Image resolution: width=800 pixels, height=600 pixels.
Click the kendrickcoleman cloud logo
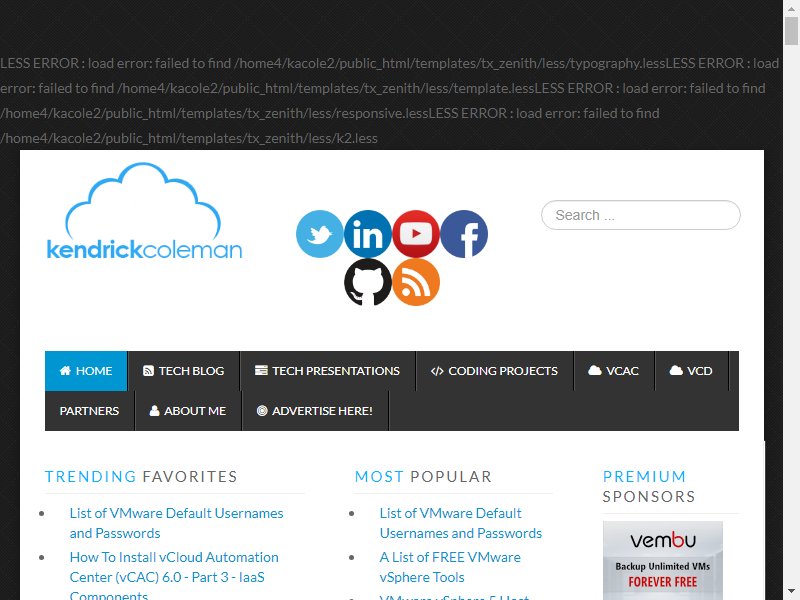coord(144,211)
